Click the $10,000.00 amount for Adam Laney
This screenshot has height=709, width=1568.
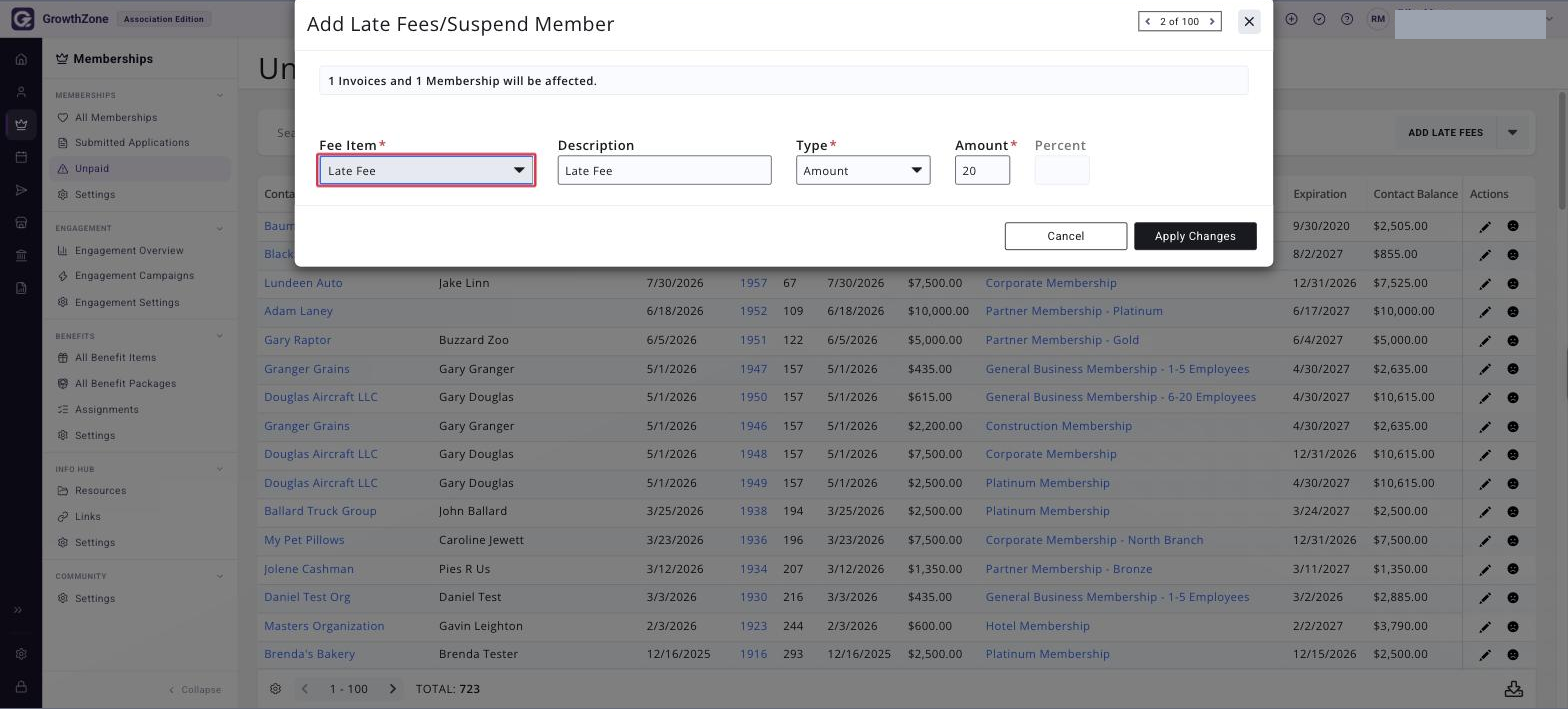[938, 311]
